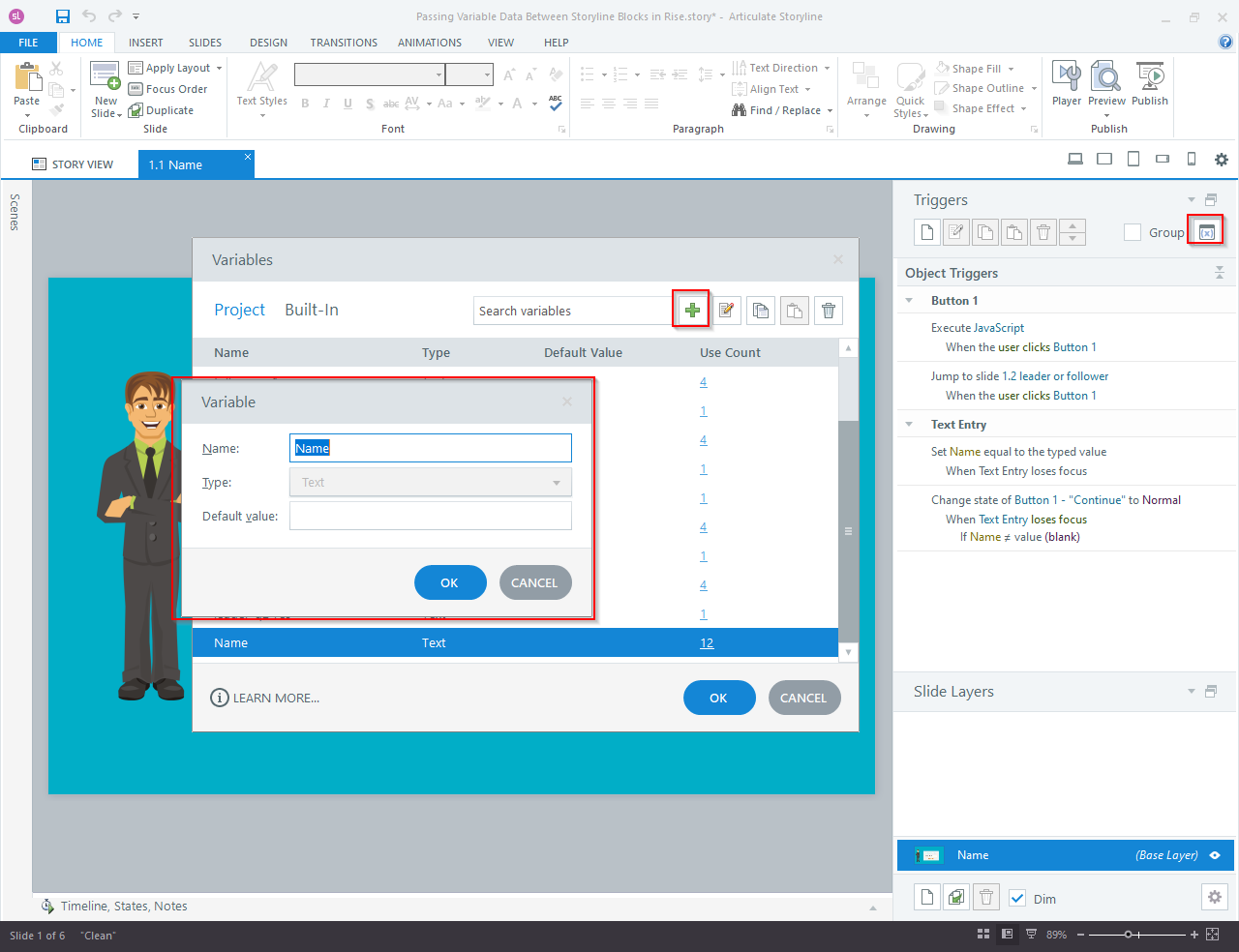Click the New Slide icon
The width and height of the screenshot is (1239, 952).
[106, 76]
